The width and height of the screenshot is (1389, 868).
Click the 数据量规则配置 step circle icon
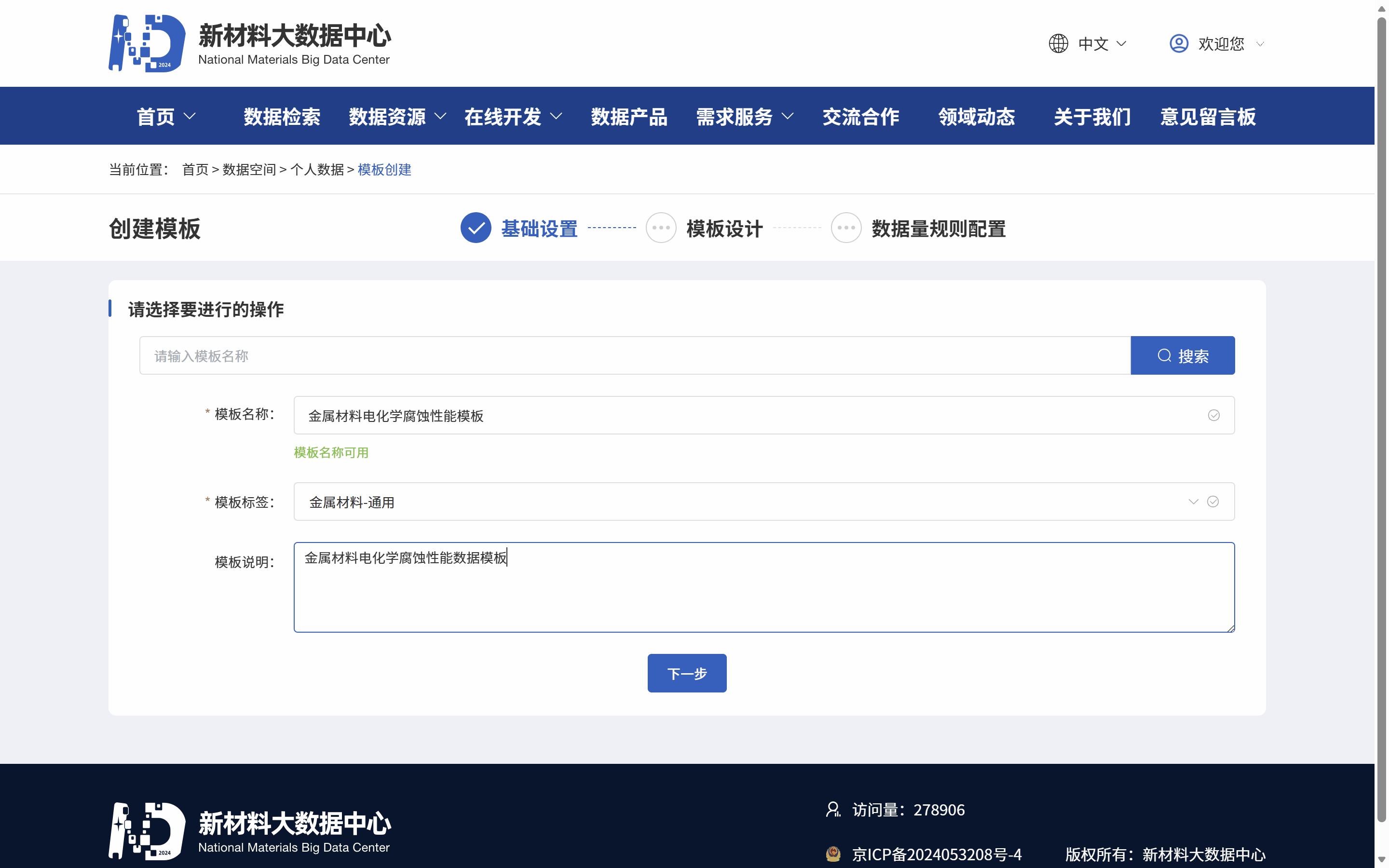pyautogui.click(x=846, y=228)
